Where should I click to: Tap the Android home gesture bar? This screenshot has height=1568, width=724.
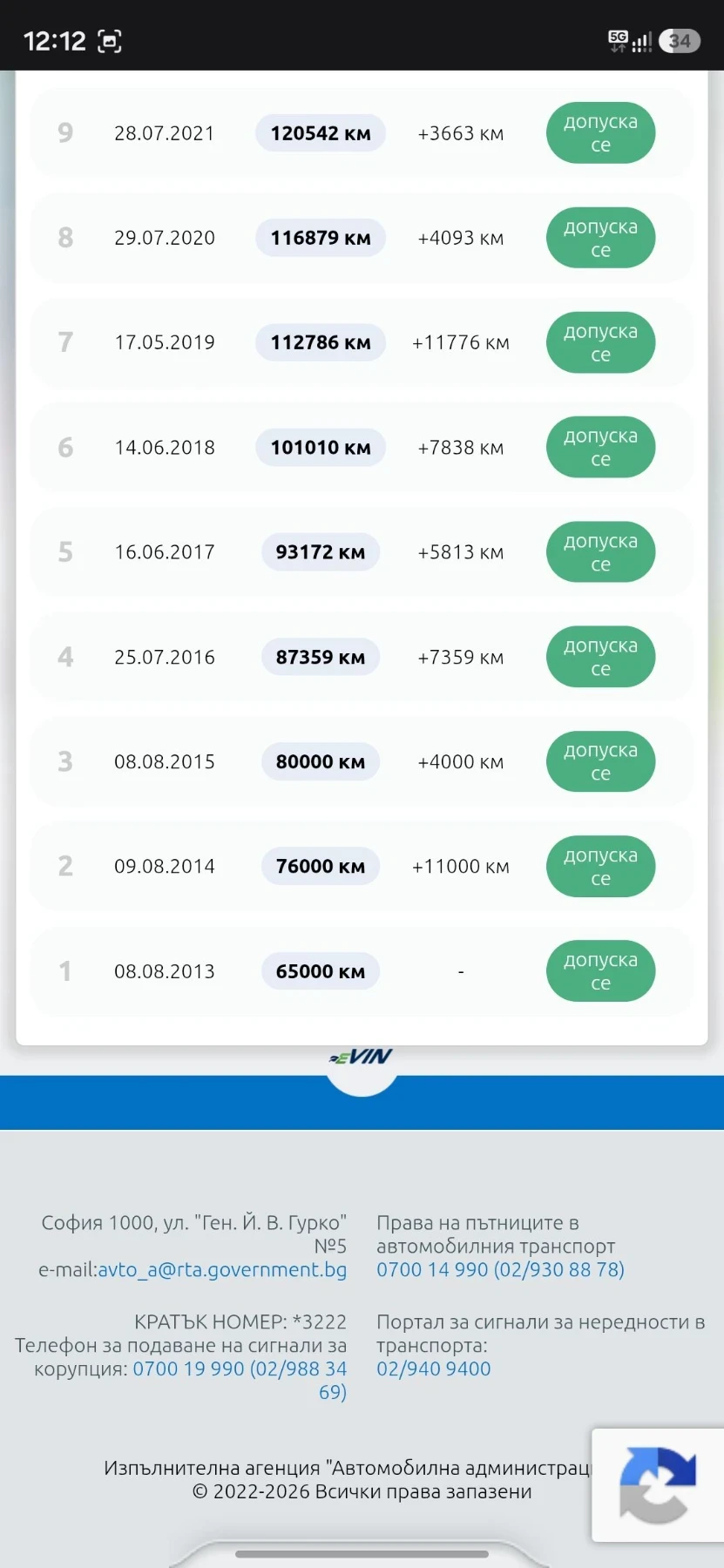coord(362,1554)
